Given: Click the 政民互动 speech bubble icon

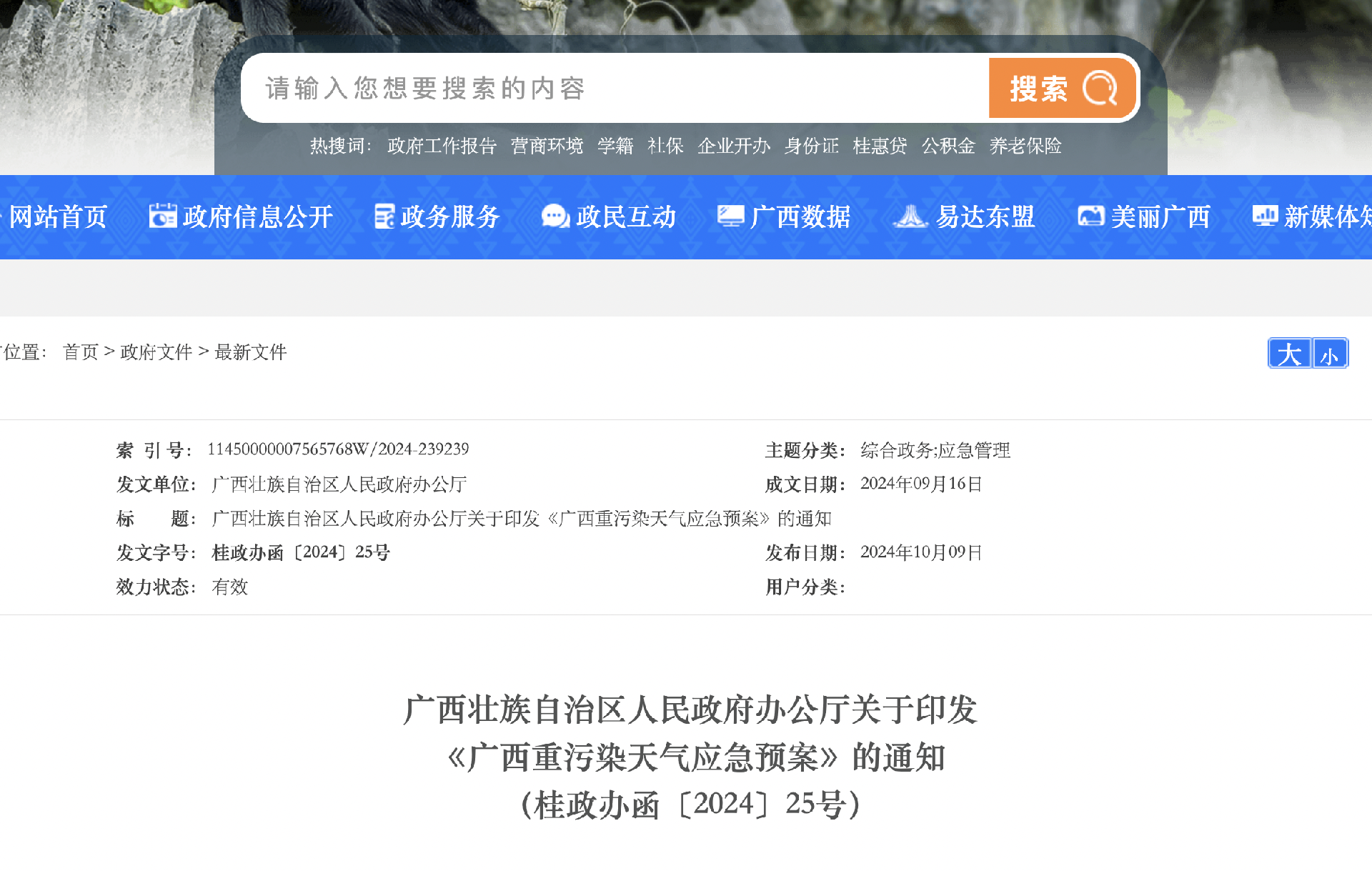Looking at the screenshot, I should click(x=554, y=216).
